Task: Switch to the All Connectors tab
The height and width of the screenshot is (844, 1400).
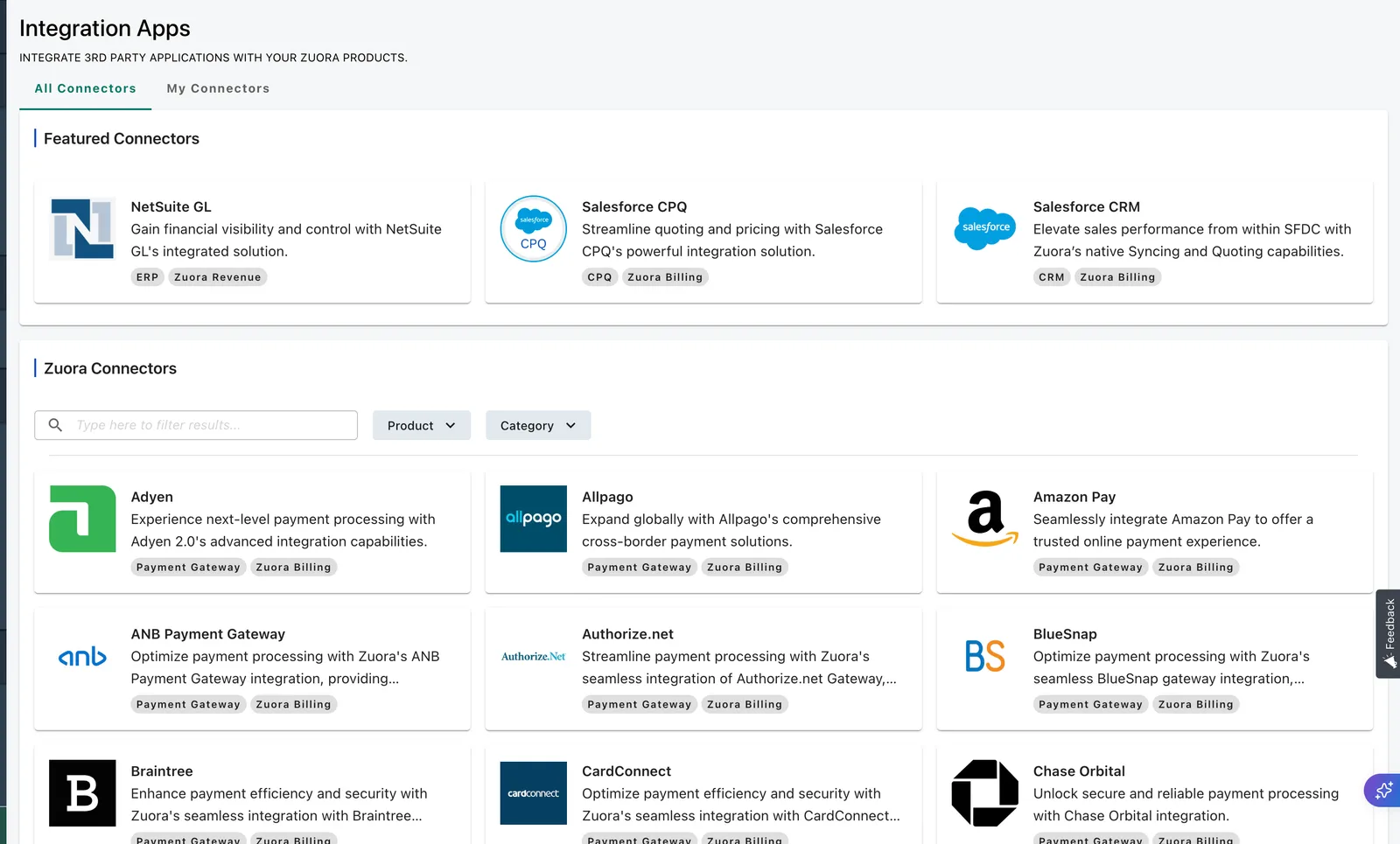Action: tap(85, 88)
